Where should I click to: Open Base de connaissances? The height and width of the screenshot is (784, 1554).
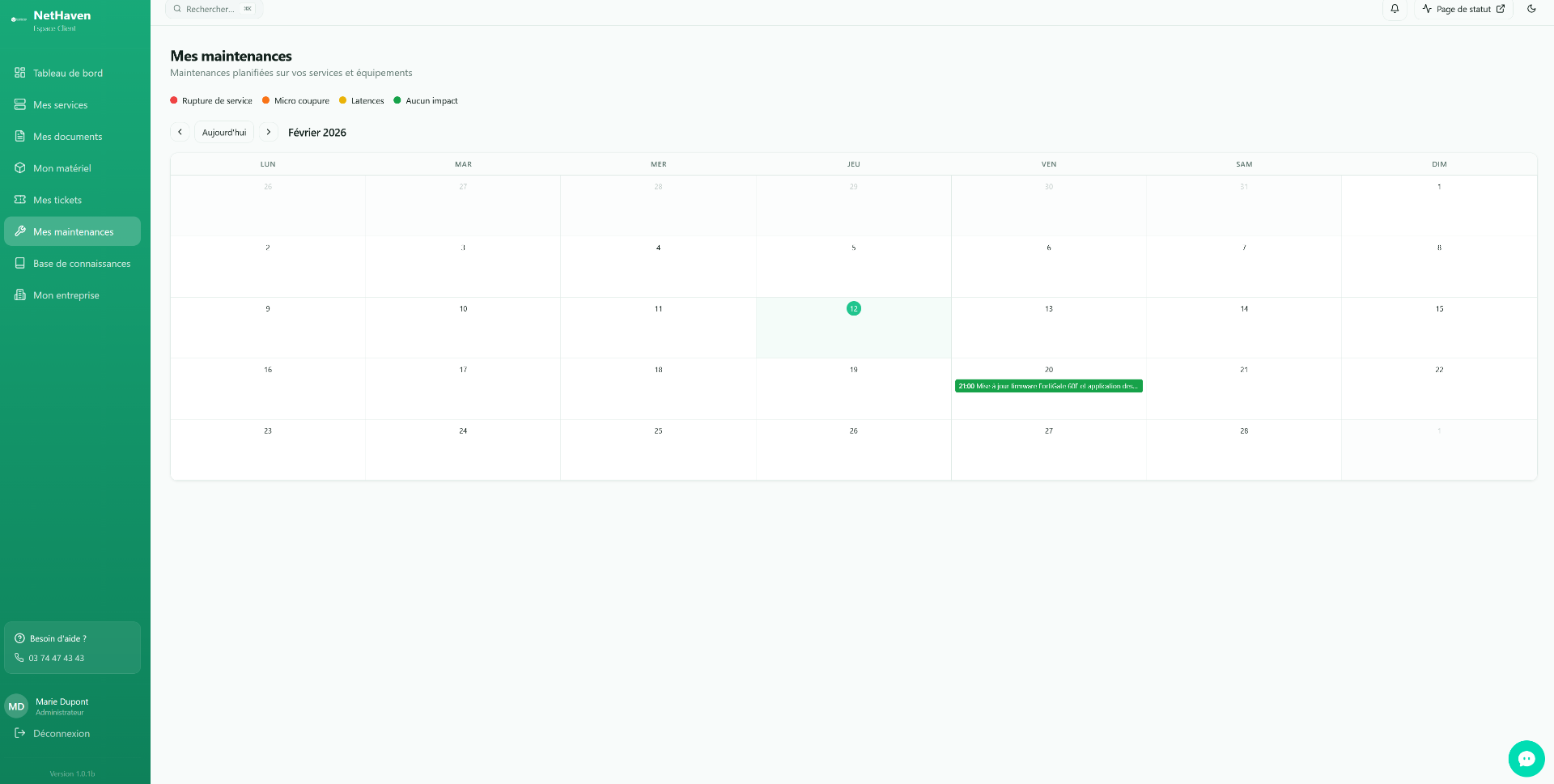72,263
